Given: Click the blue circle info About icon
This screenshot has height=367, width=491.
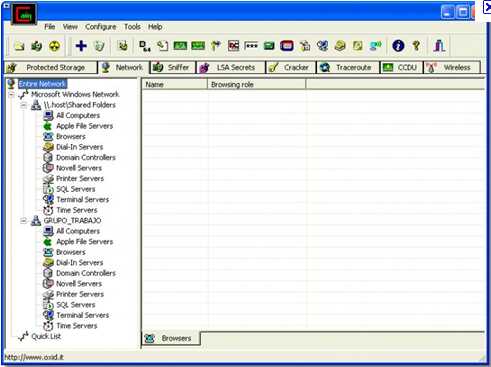Looking at the screenshot, I should tap(398, 46).
